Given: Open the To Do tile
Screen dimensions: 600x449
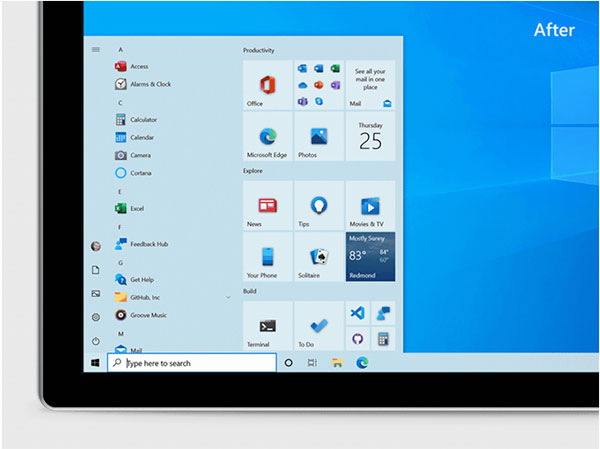Looking at the screenshot, I should point(319,326).
